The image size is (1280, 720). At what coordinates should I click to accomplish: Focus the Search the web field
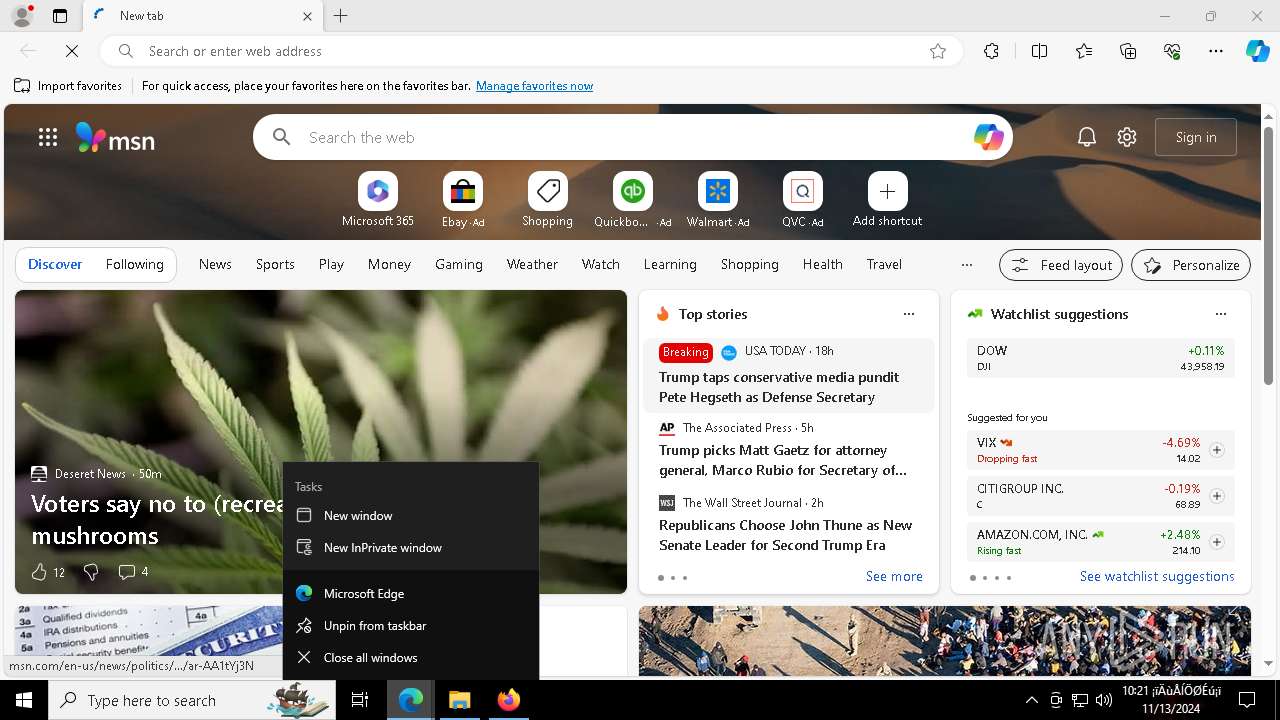coord(632,137)
